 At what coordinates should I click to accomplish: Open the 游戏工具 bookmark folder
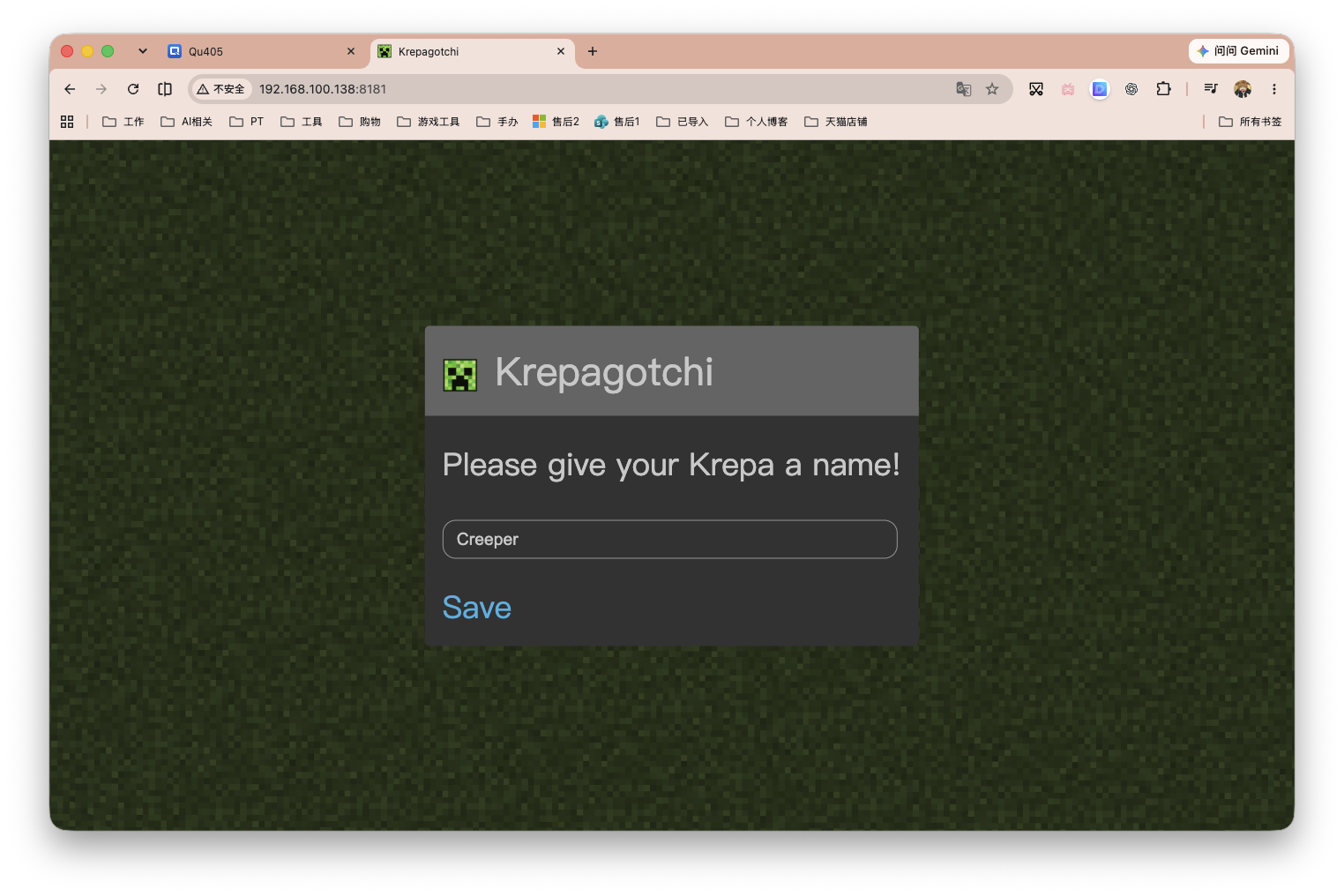429,122
